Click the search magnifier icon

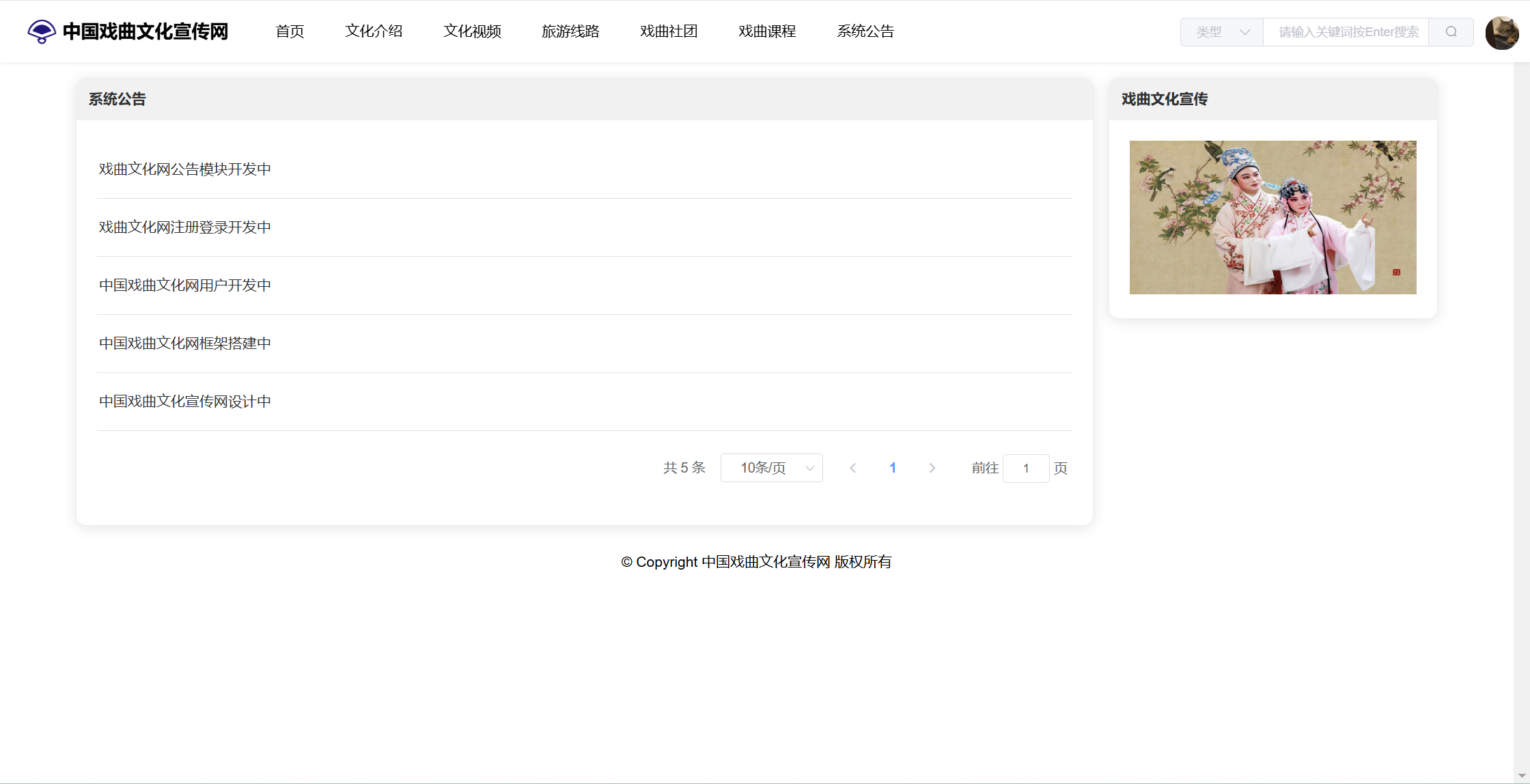(1451, 32)
